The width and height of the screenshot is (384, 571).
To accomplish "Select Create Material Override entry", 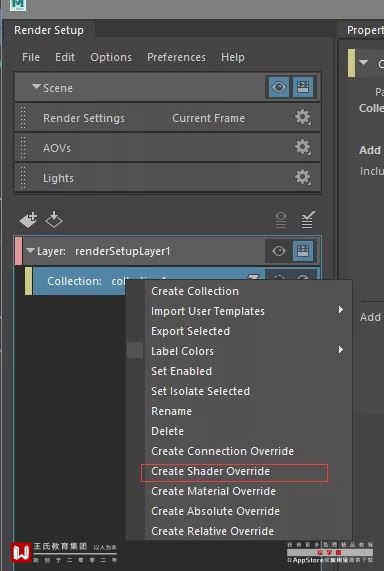I will (x=213, y=491).
